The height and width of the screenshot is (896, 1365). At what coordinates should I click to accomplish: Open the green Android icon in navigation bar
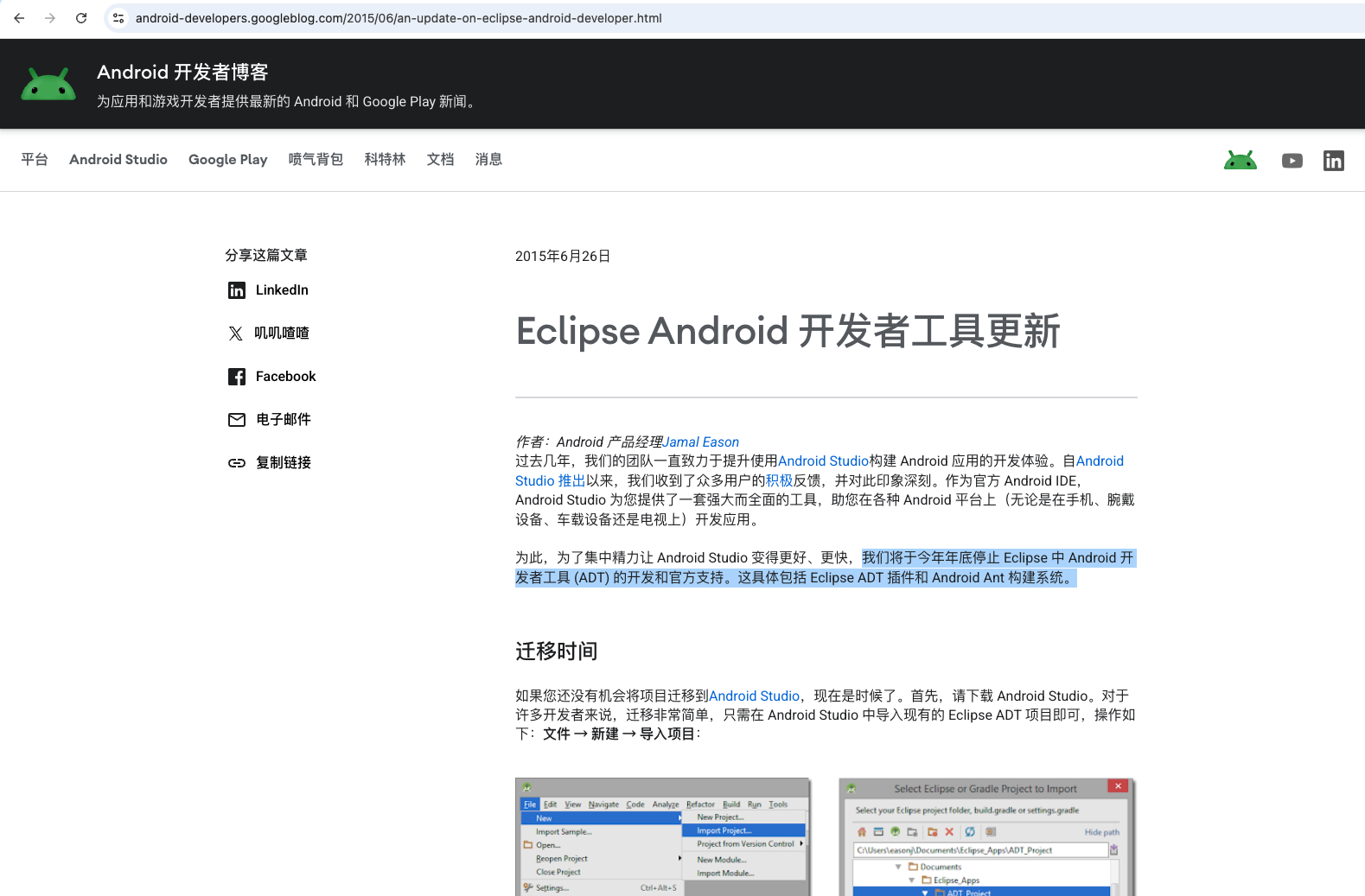tap(1241, 161)
